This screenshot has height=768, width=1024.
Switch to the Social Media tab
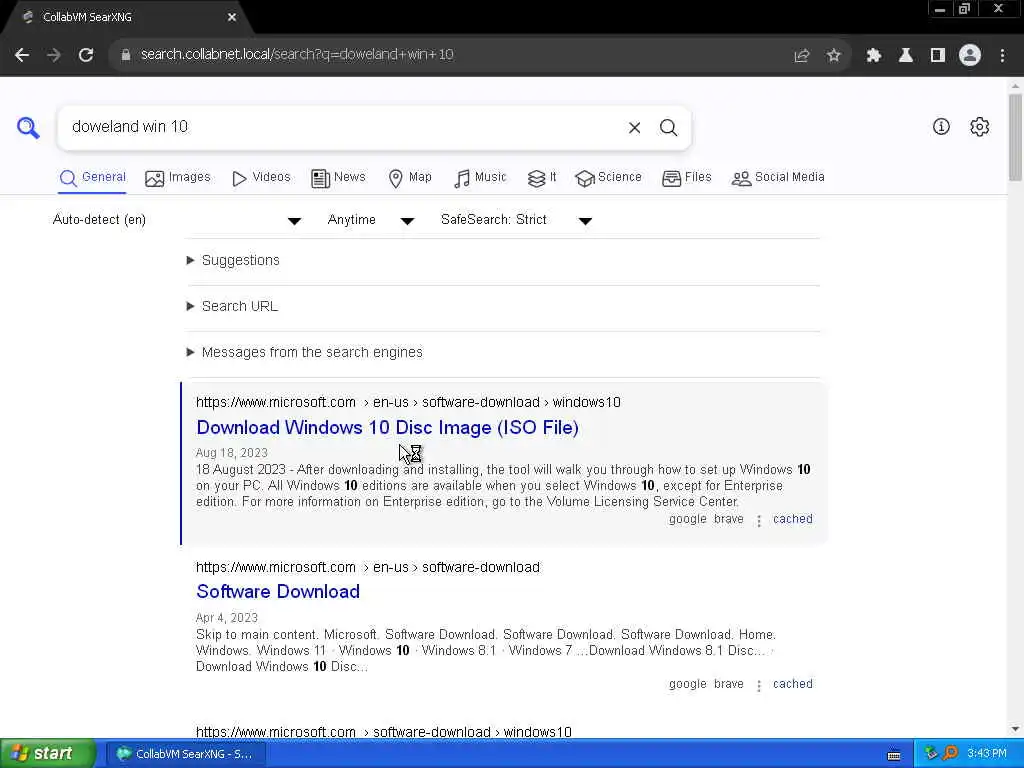[x=778, y=178]
